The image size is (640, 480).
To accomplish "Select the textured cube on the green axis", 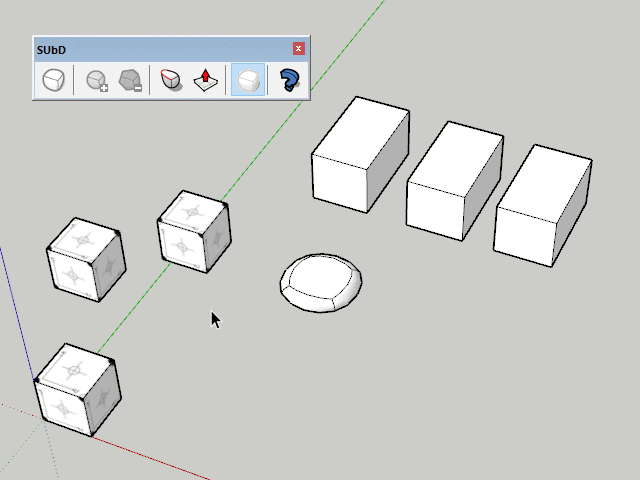I will click(x=194, y=231).
